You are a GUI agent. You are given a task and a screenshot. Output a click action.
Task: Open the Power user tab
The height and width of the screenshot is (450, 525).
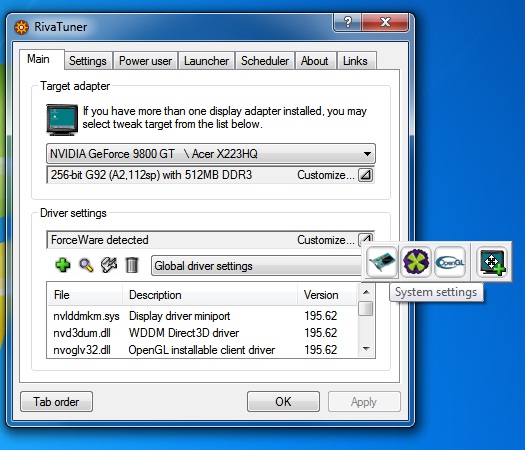coord(145,61)
